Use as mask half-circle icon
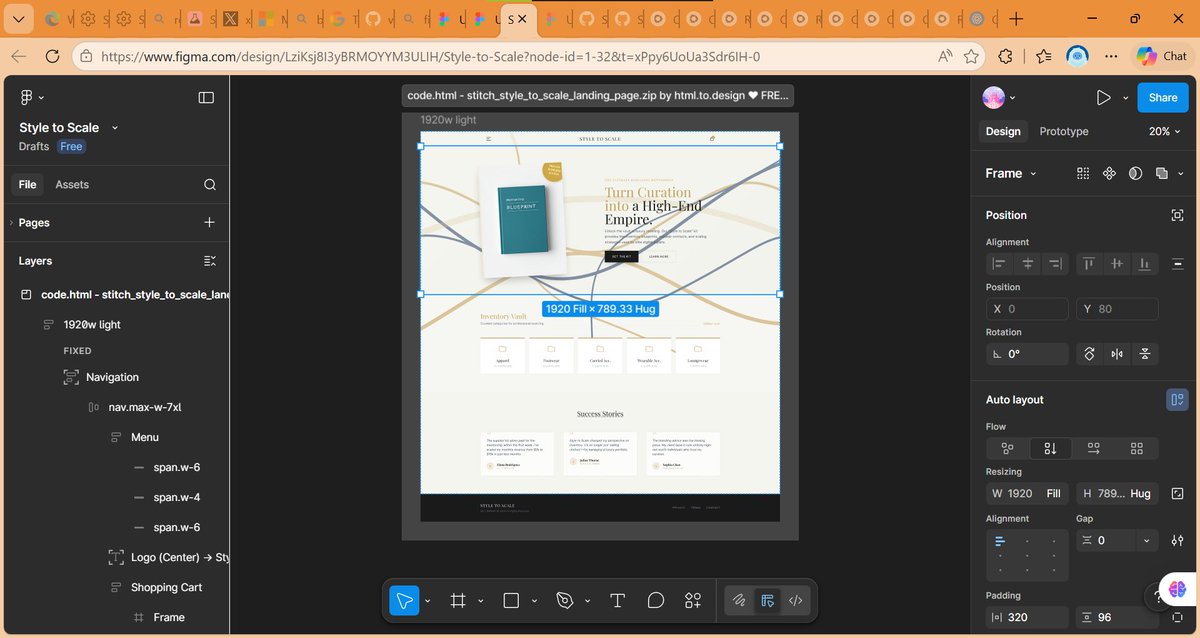The width and height of the screenshot is (1200, 638). [1135, 173]
